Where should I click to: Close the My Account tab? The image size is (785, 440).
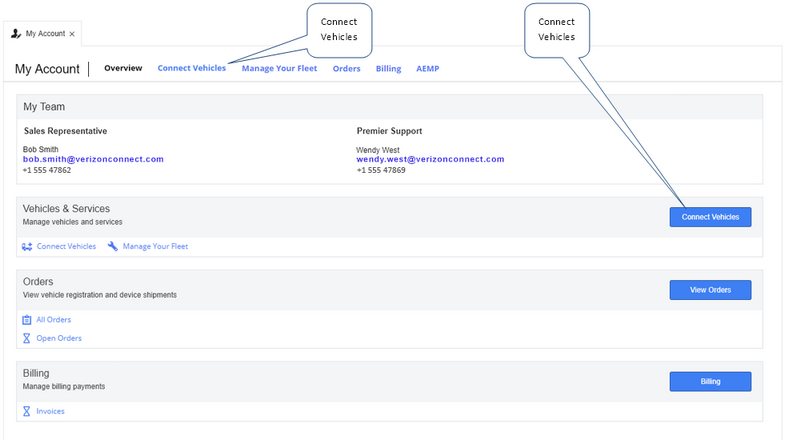72,34
